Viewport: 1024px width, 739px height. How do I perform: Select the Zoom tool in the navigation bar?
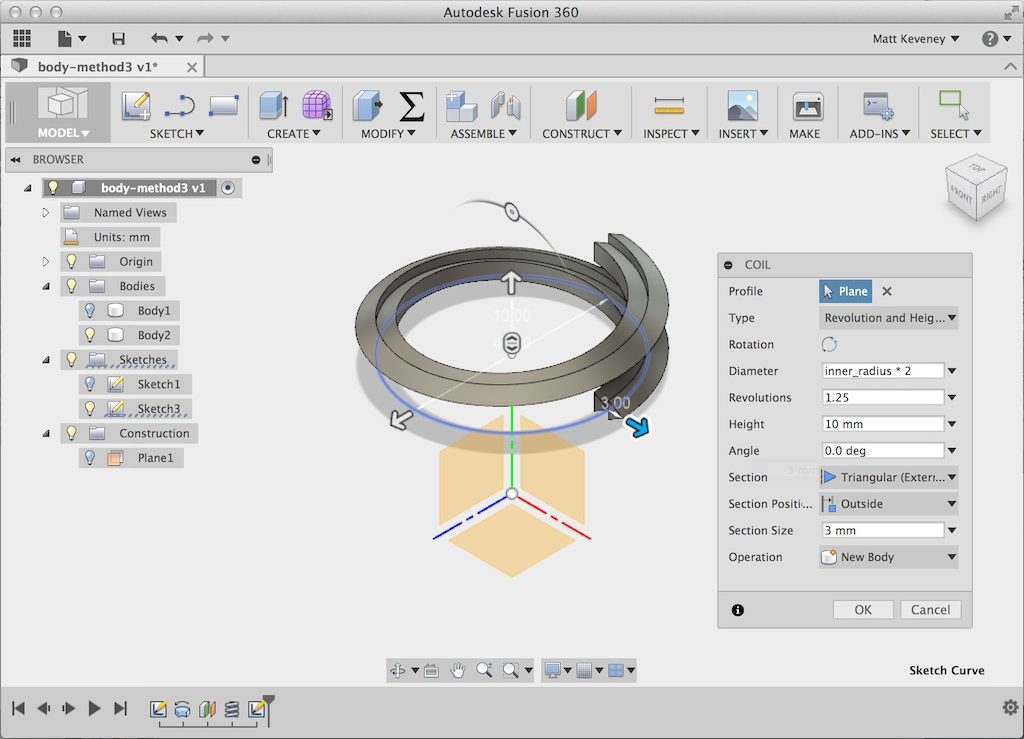(484, 670)
